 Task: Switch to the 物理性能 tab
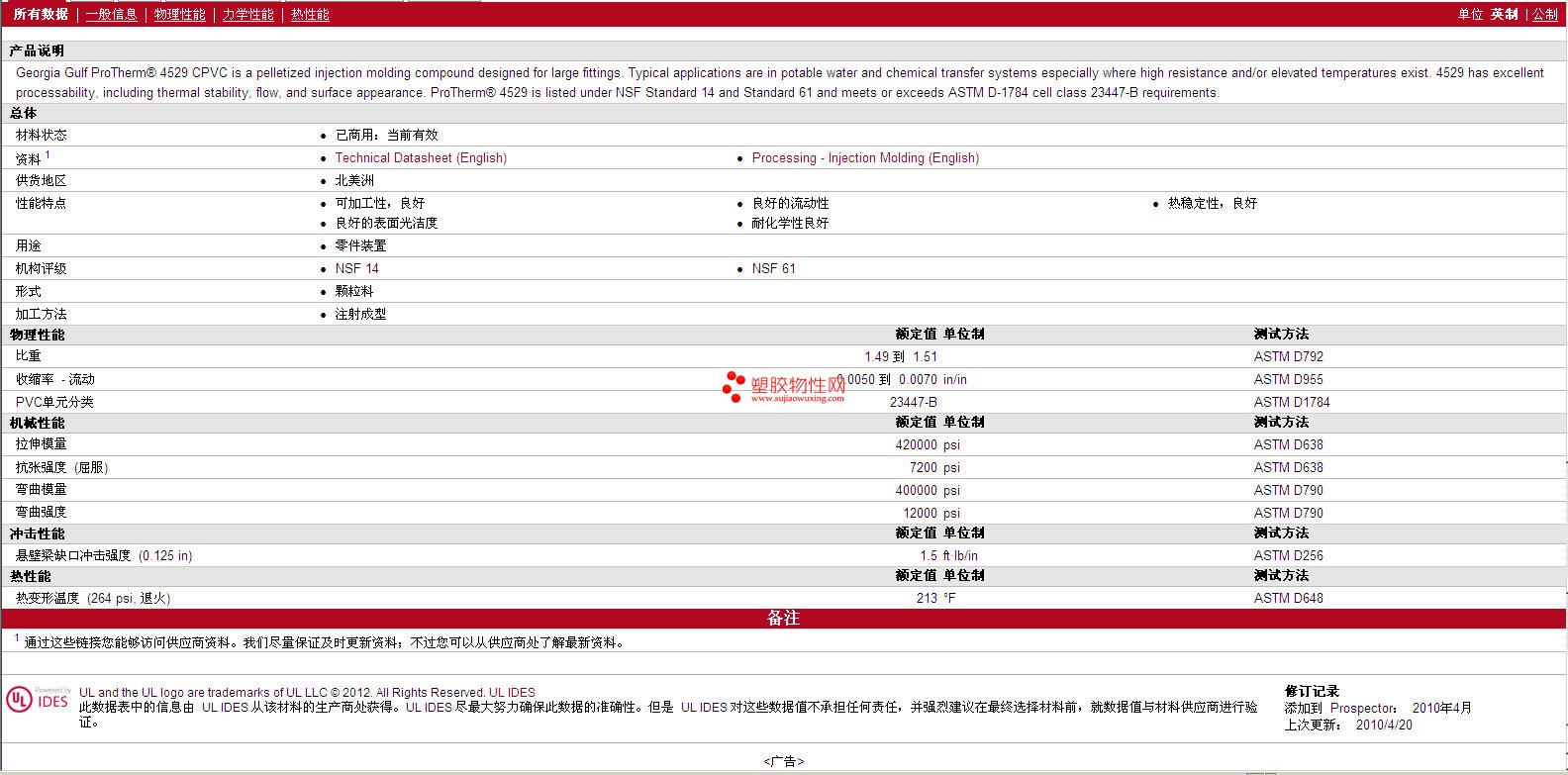click(x=179, y=14)
